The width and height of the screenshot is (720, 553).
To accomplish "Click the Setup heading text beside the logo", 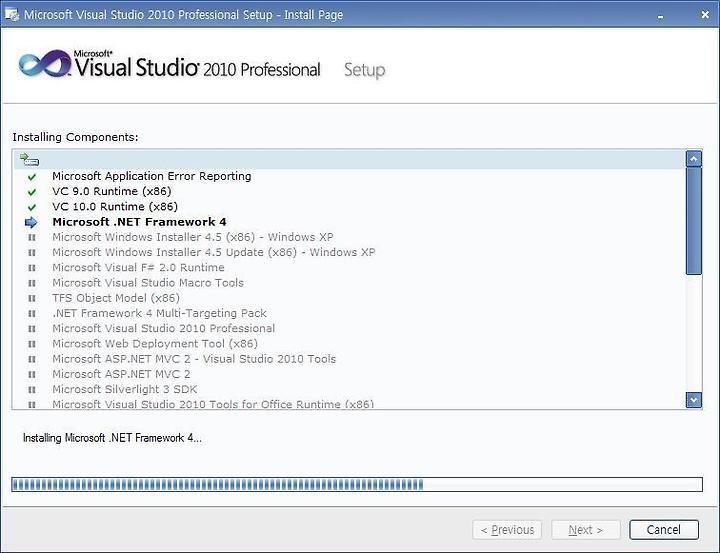I will coord(365,70).
